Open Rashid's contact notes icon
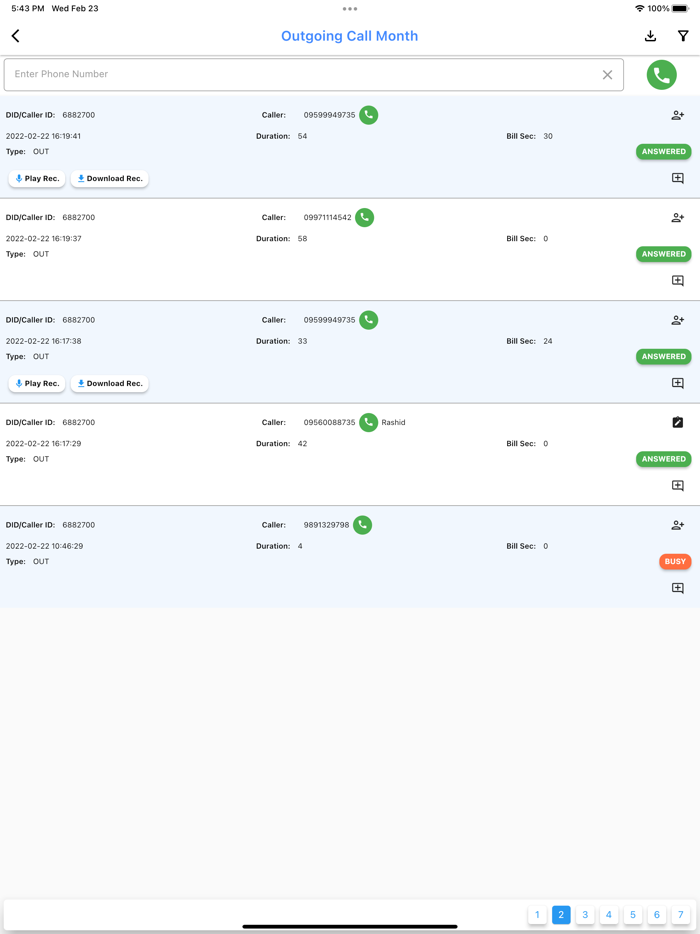This screenshot has width=700, height=934. pos(677,422)
